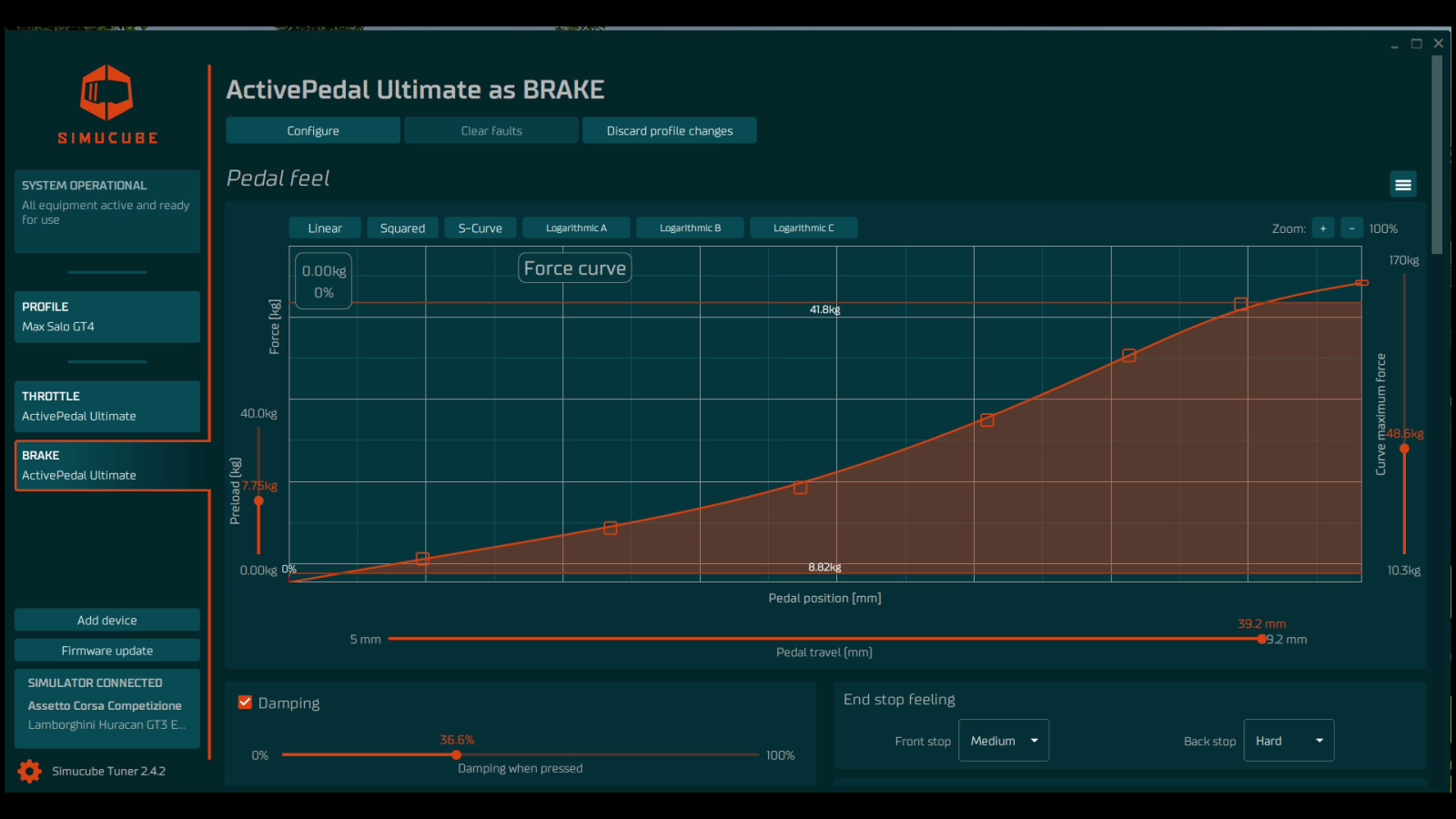Open settings via orange gear icon
The height and width of the screenshot is (819, 1456).
tap(29, 771)
